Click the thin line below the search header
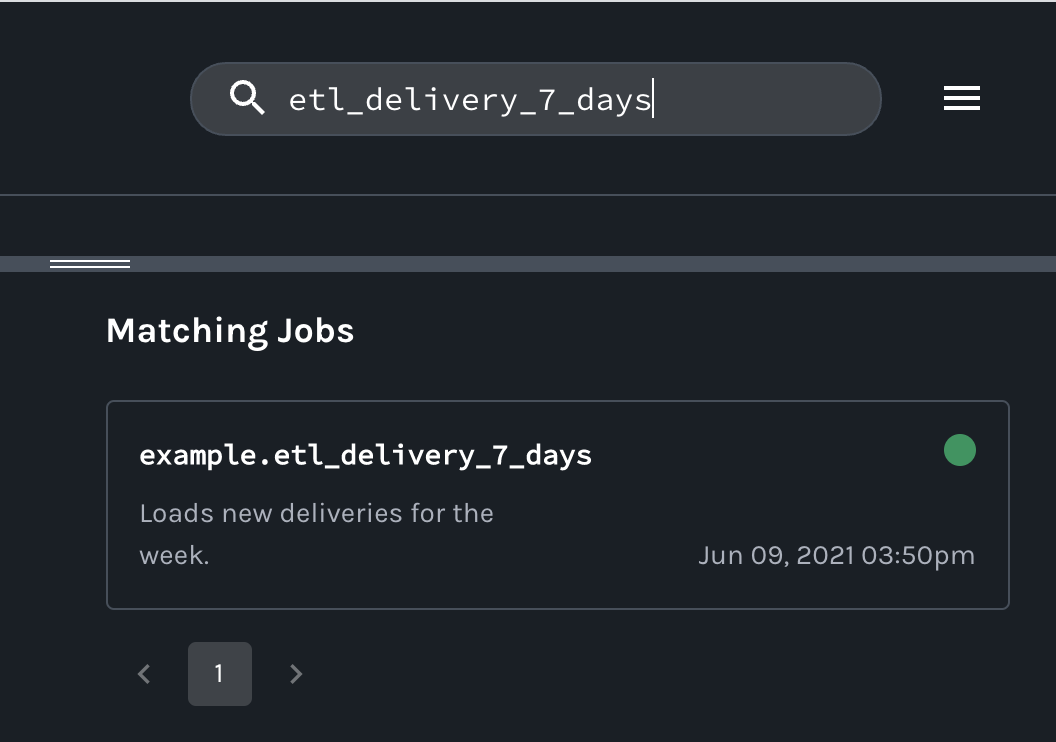Viewport: 1056px width, 742px height. pos(528,195)
